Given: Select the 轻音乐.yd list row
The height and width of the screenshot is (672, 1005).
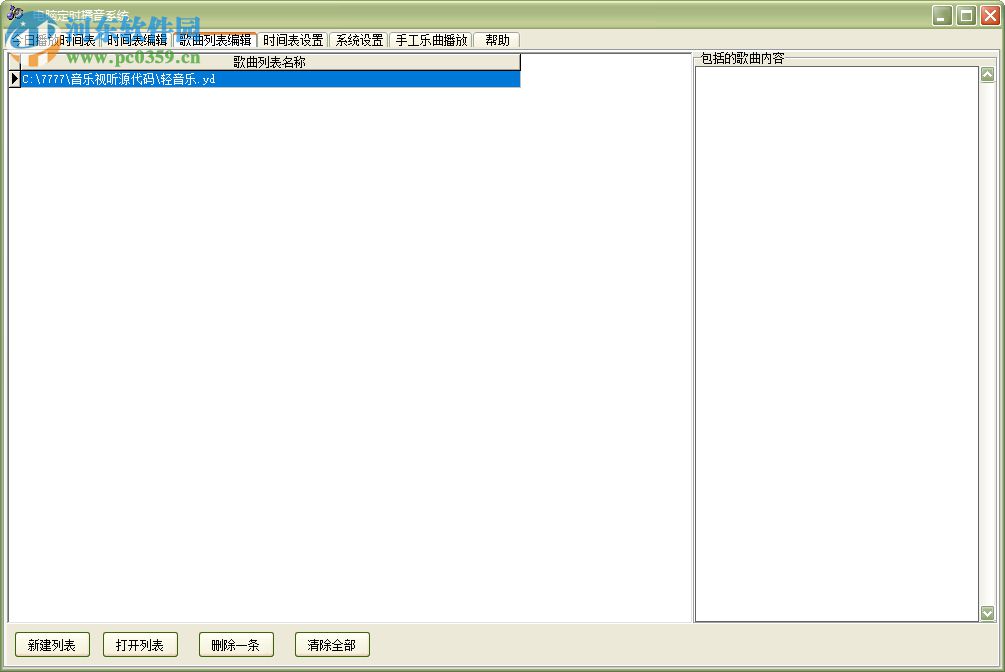Looking at the screenshot, I should click(270, 80).
